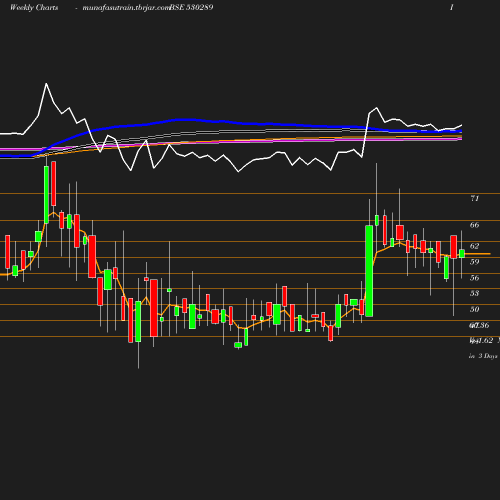Click the 71 price axis label
Viewport: 500px width, 500px height.
click(475, 199)
